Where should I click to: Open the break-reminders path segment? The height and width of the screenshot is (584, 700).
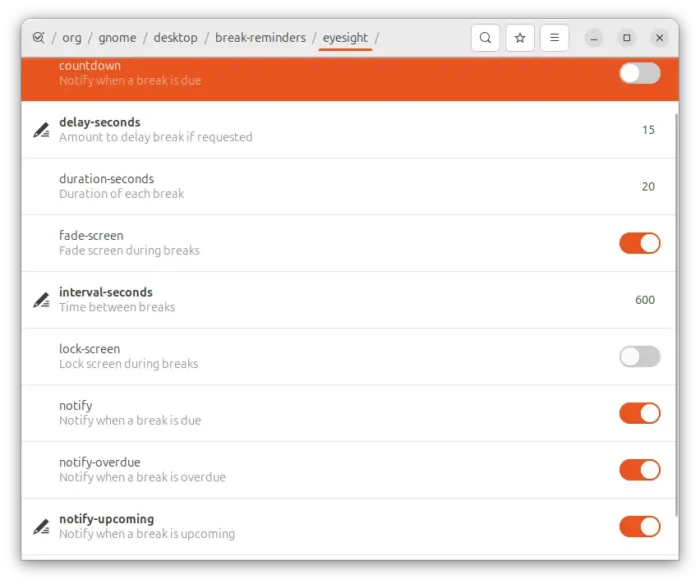[261, 38]
